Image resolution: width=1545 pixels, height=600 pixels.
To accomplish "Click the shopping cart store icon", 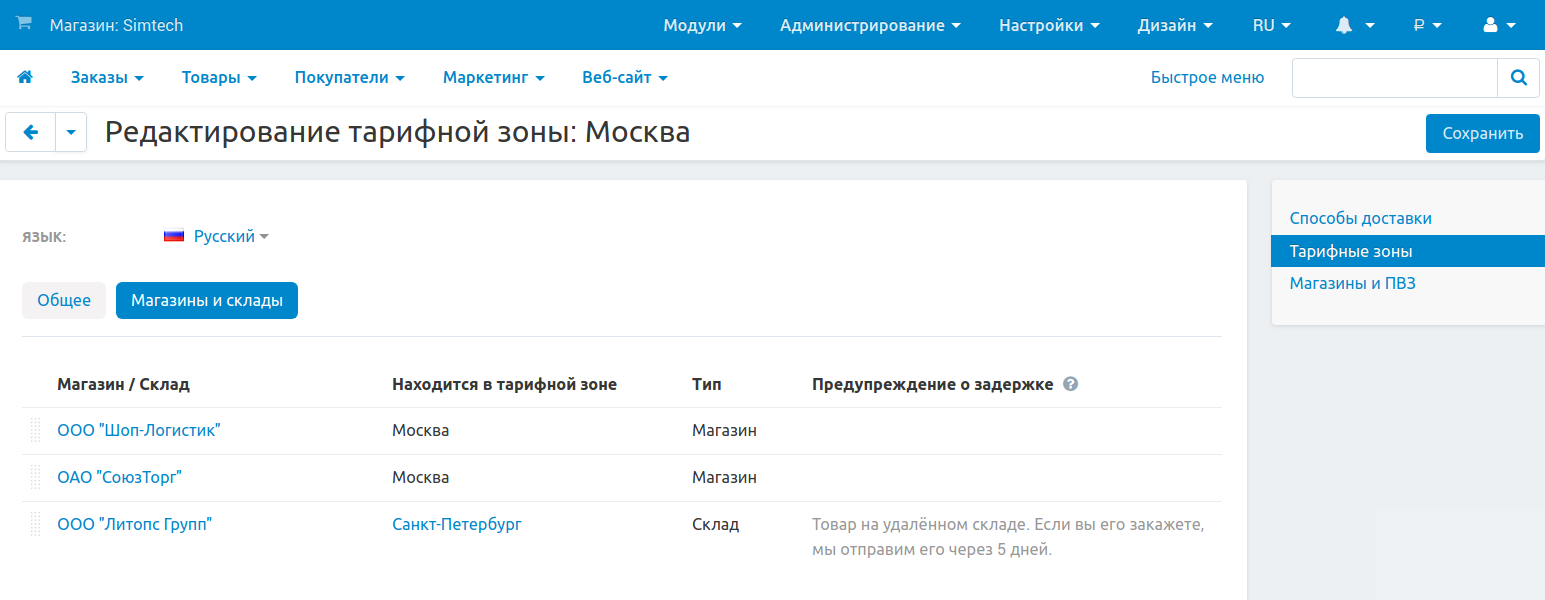I will click(x=24, y=24).
